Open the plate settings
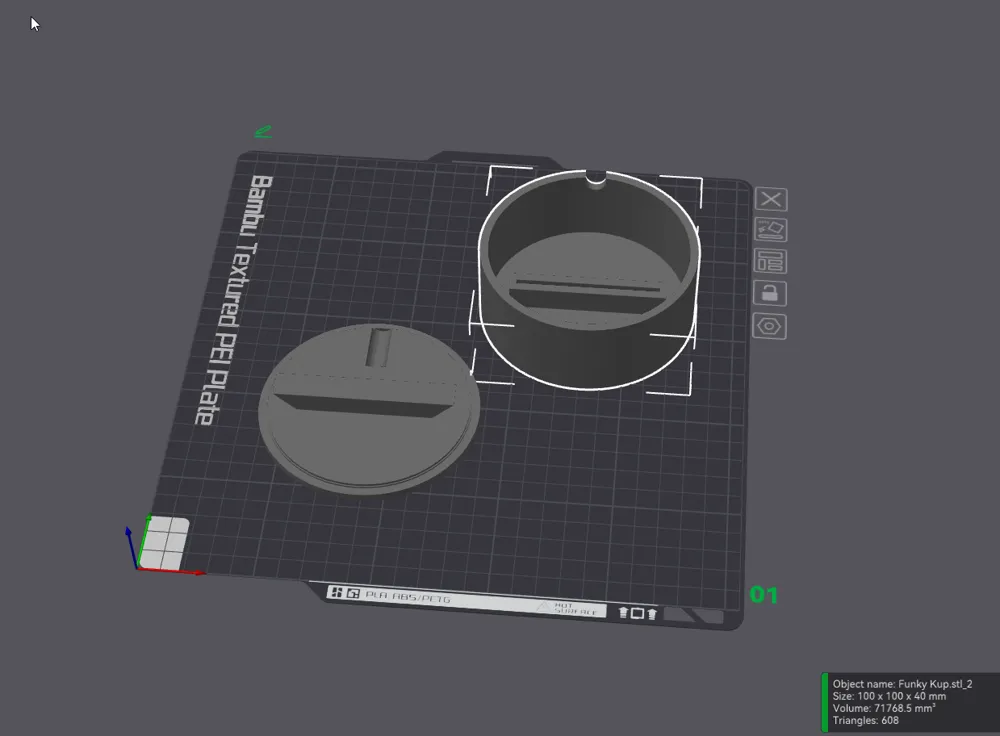1000x736 pixels. coord(771,325)
